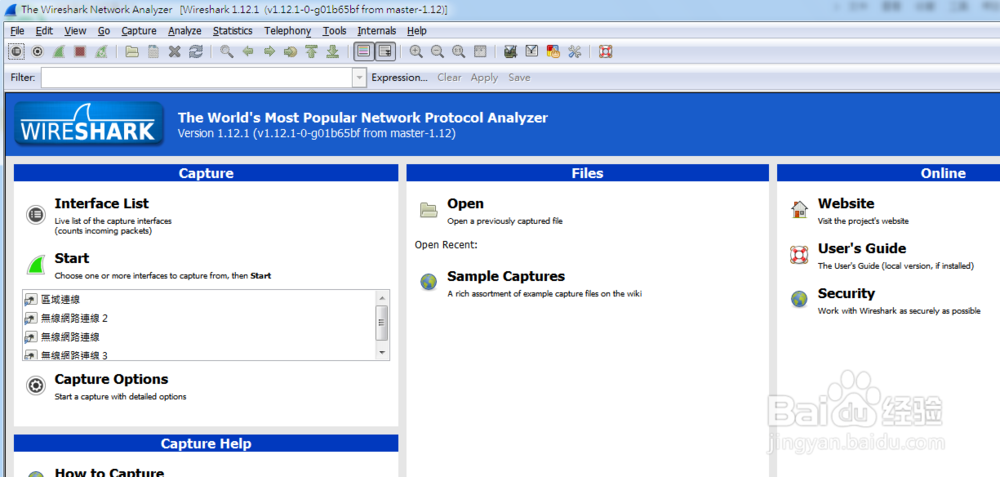The image size is (1000, 477).
Task: Open the View menu
Action: coord(75,31)
